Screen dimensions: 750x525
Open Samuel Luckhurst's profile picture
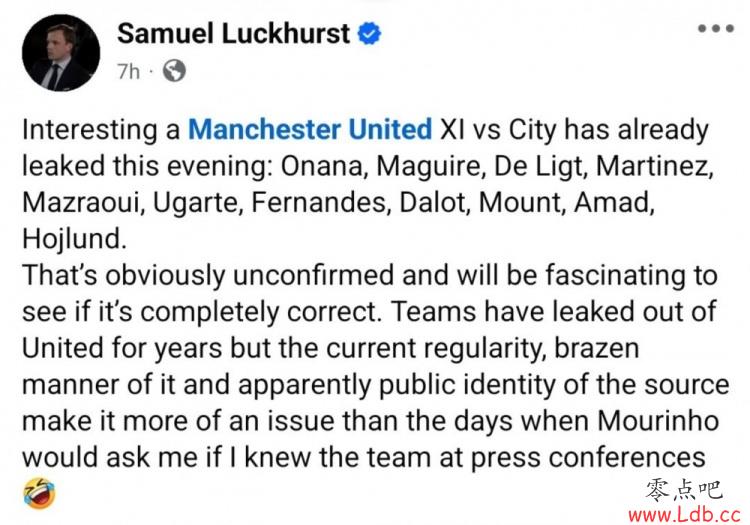point(61,53)
